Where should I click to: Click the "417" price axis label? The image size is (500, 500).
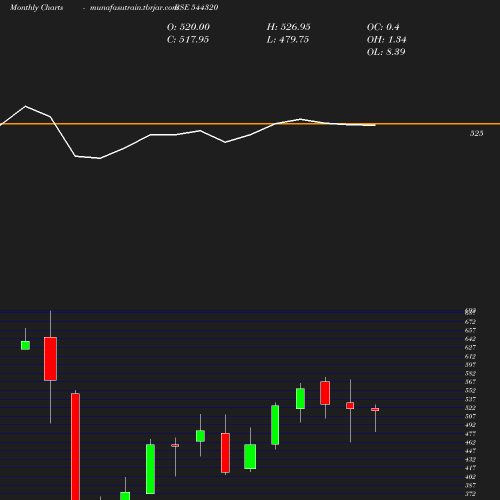(470, 468)
